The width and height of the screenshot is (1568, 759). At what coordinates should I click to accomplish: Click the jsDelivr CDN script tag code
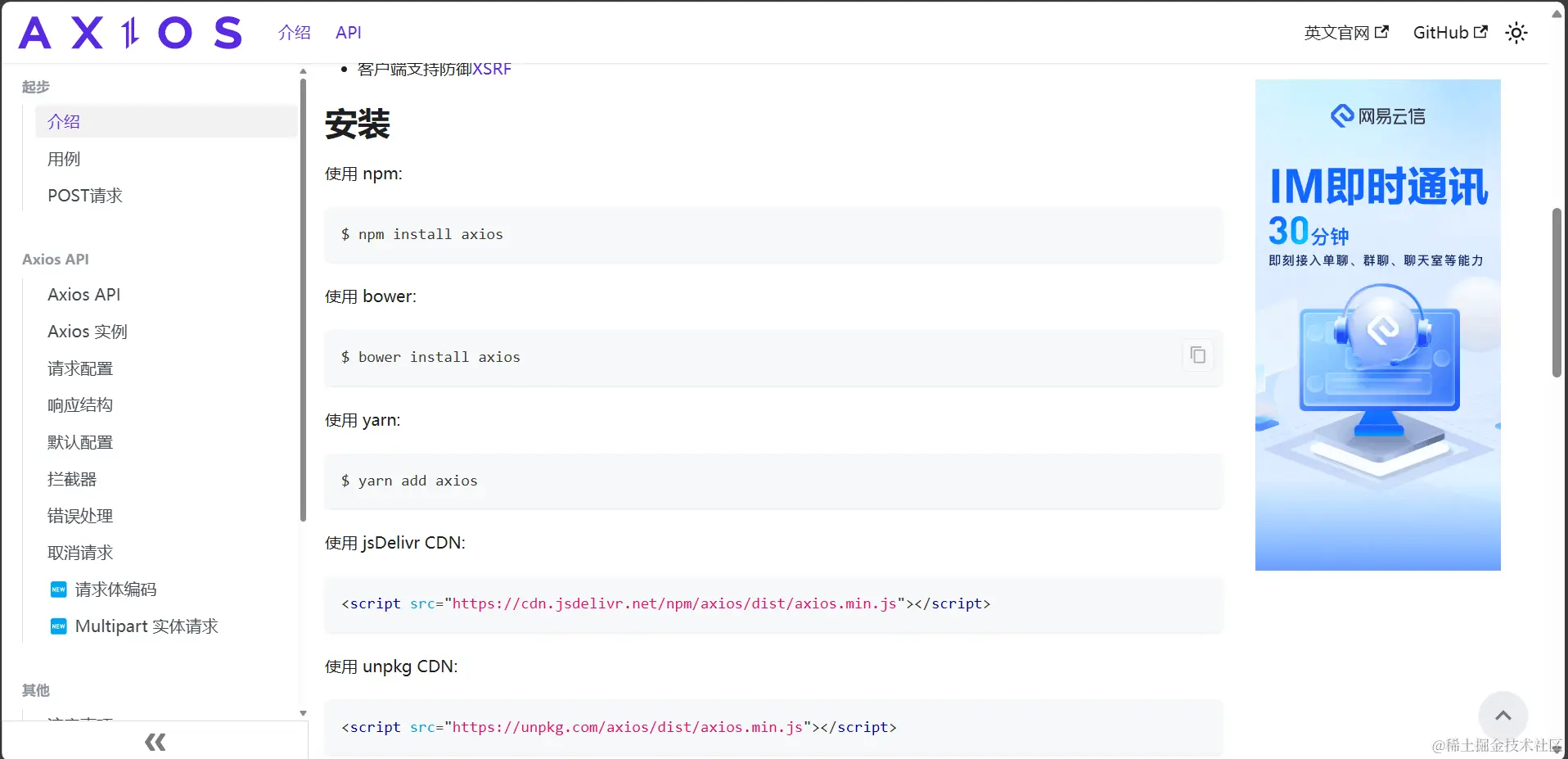(665, 603)
